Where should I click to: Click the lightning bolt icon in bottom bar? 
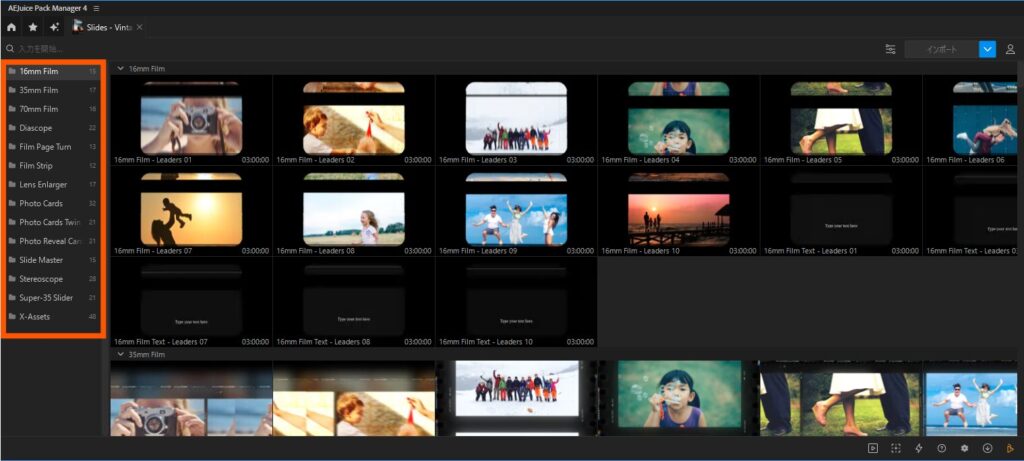point(919,448)
